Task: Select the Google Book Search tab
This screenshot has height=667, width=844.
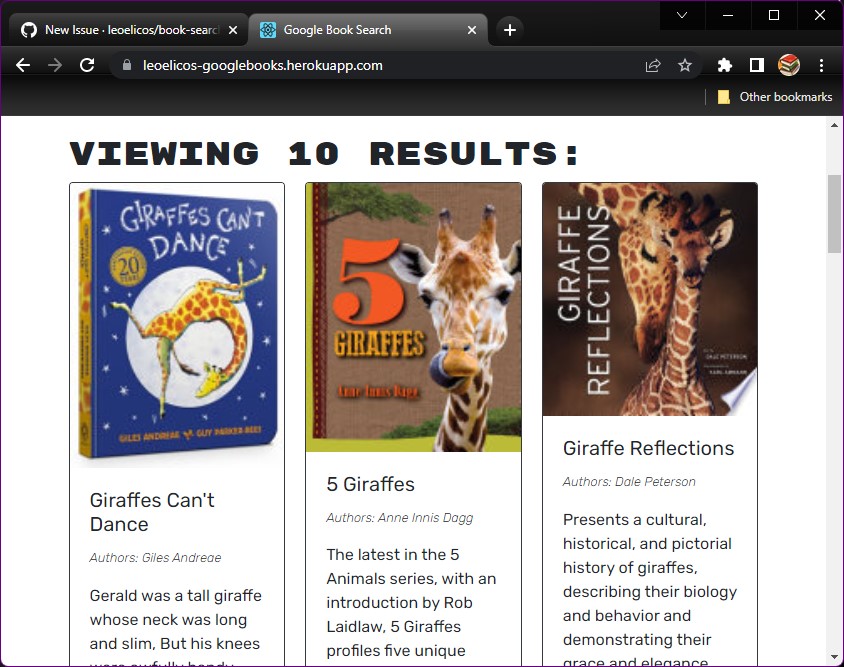Action: (x=368, y=30)
